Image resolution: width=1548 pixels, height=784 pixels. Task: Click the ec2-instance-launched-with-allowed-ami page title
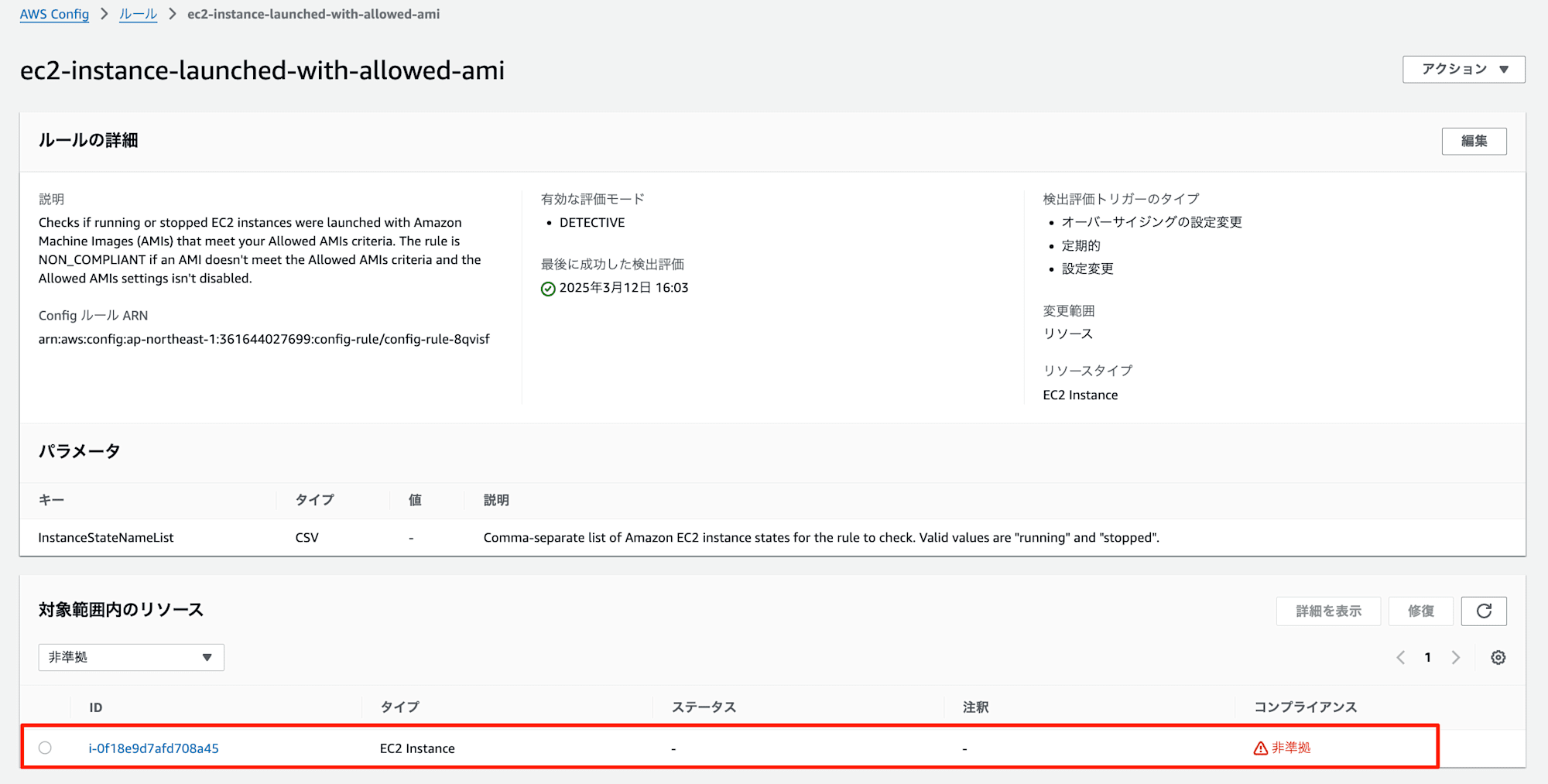coord(262,70)
